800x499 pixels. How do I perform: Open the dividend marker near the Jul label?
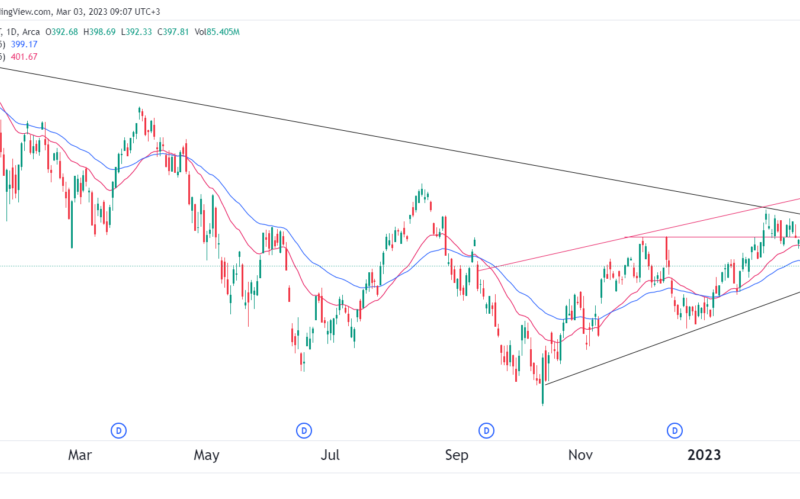(x=303, y=431)
